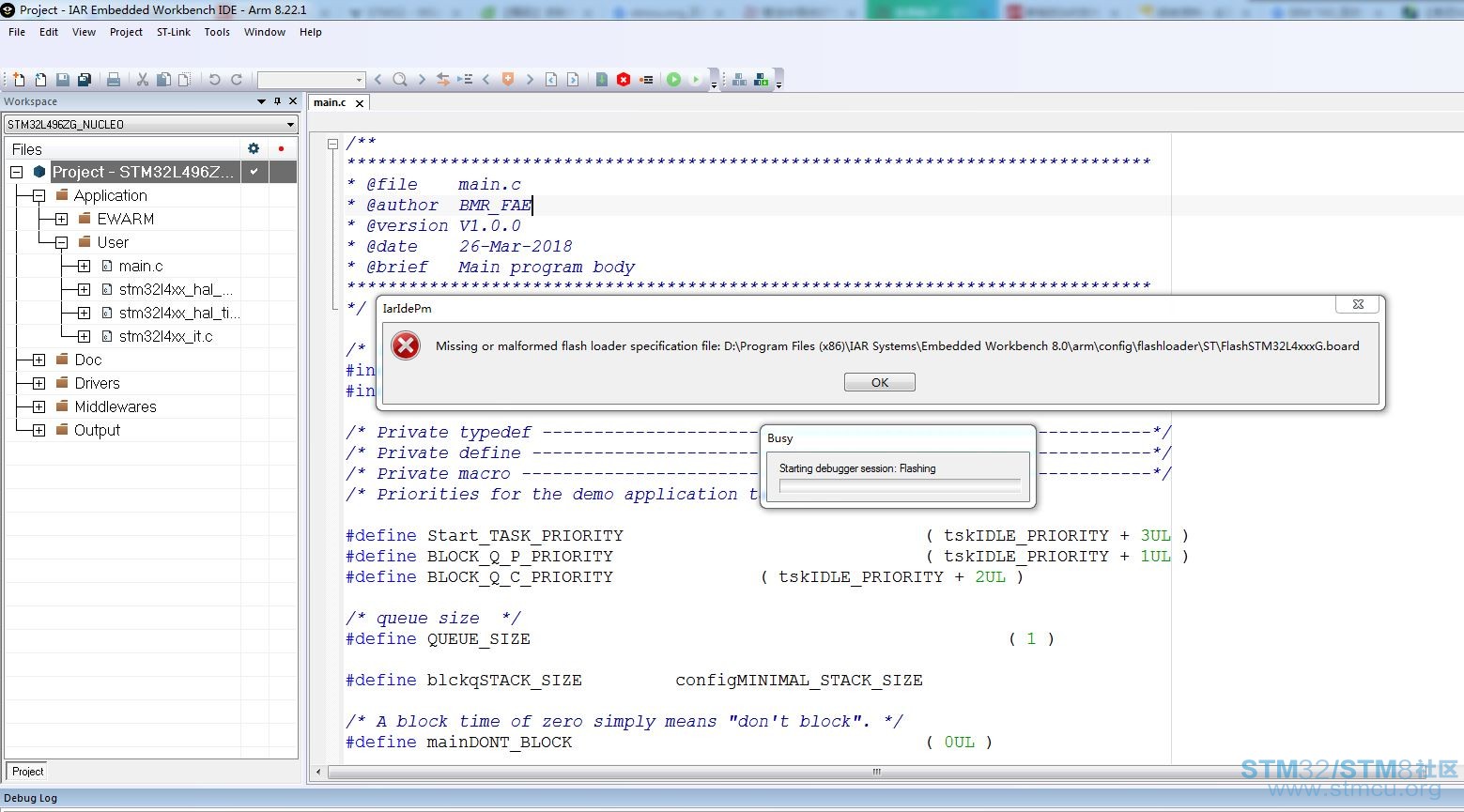
Task: Click the Go To line icon
Action: [x=465, y=80]
